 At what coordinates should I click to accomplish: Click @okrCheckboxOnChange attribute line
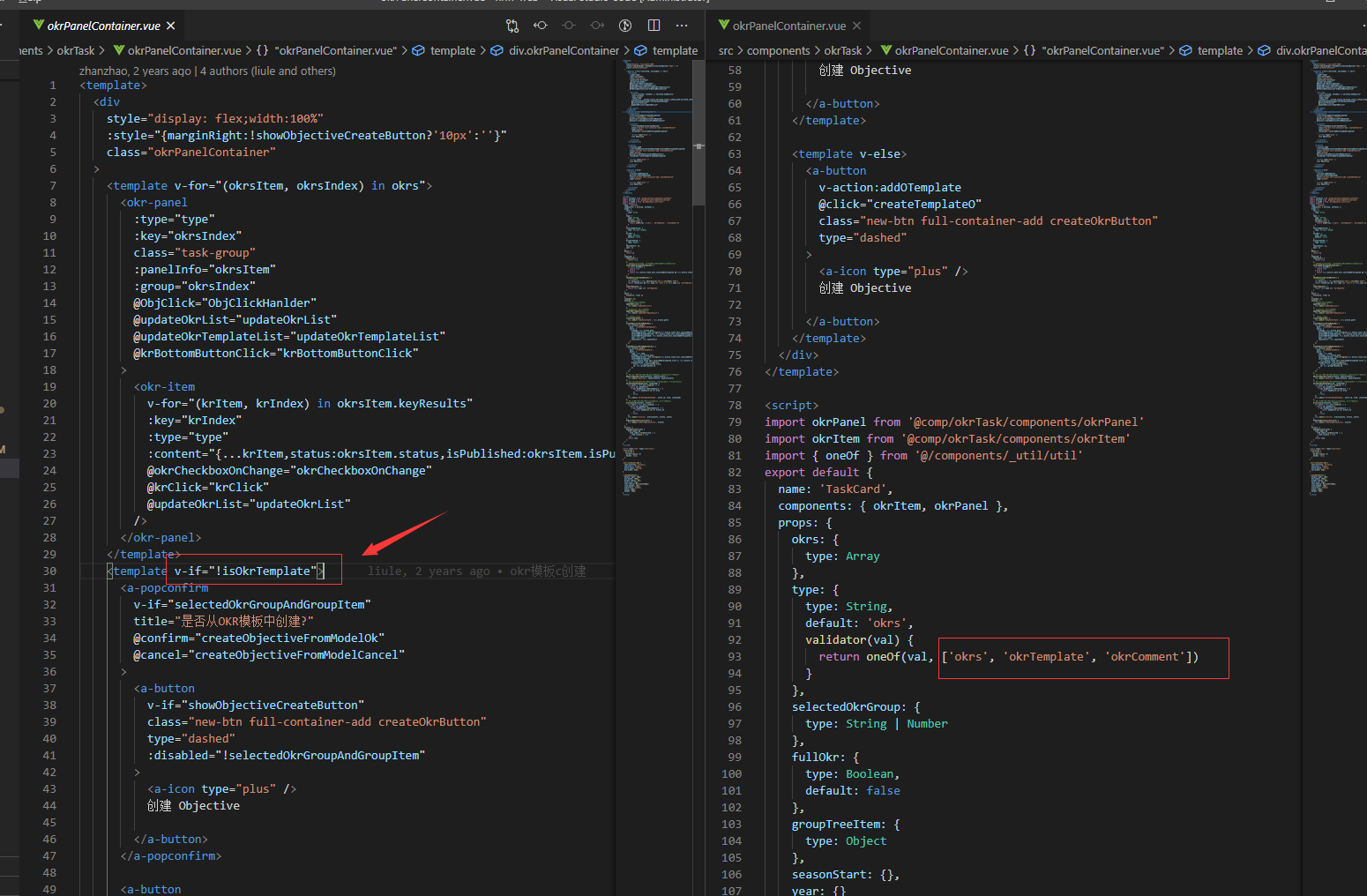(x=289, y=470)
